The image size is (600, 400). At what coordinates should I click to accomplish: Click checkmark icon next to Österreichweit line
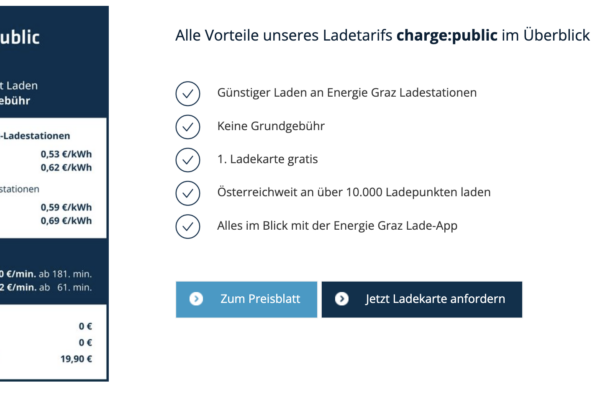[188, 192]
